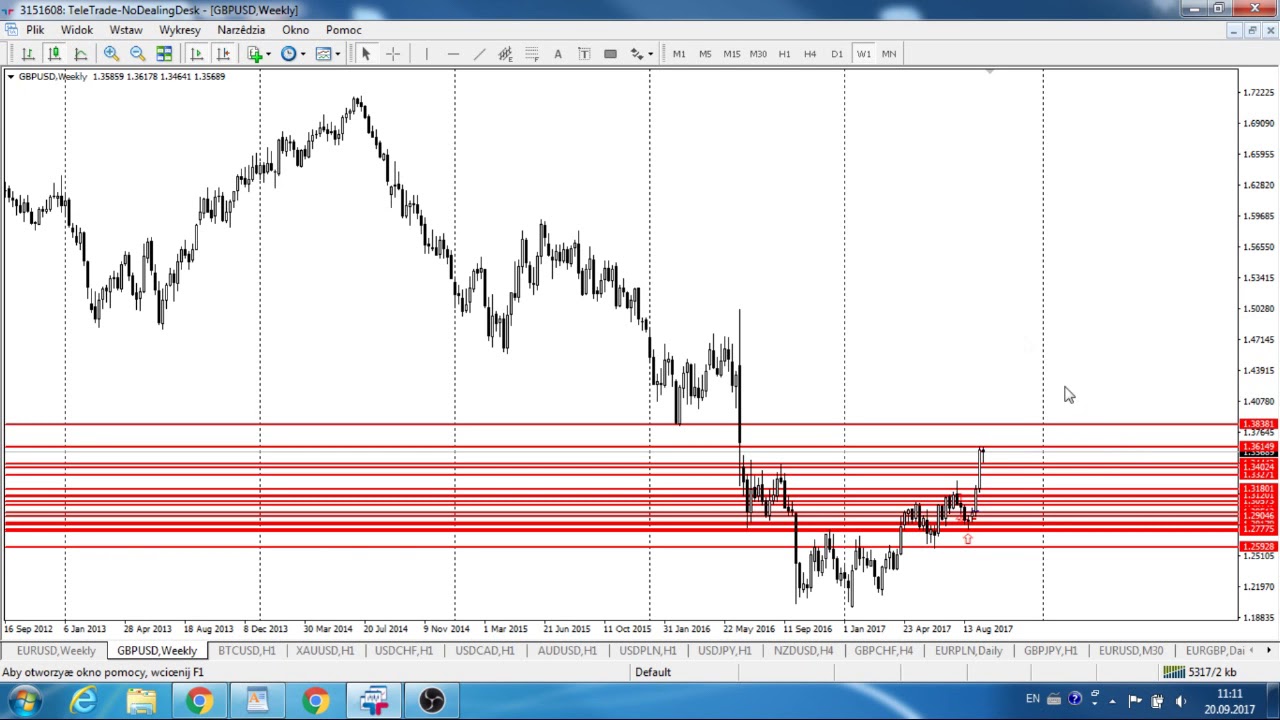Insert the grey rectangle shape
Screen dimensions: 1280x720
click(x=610, y=54)
